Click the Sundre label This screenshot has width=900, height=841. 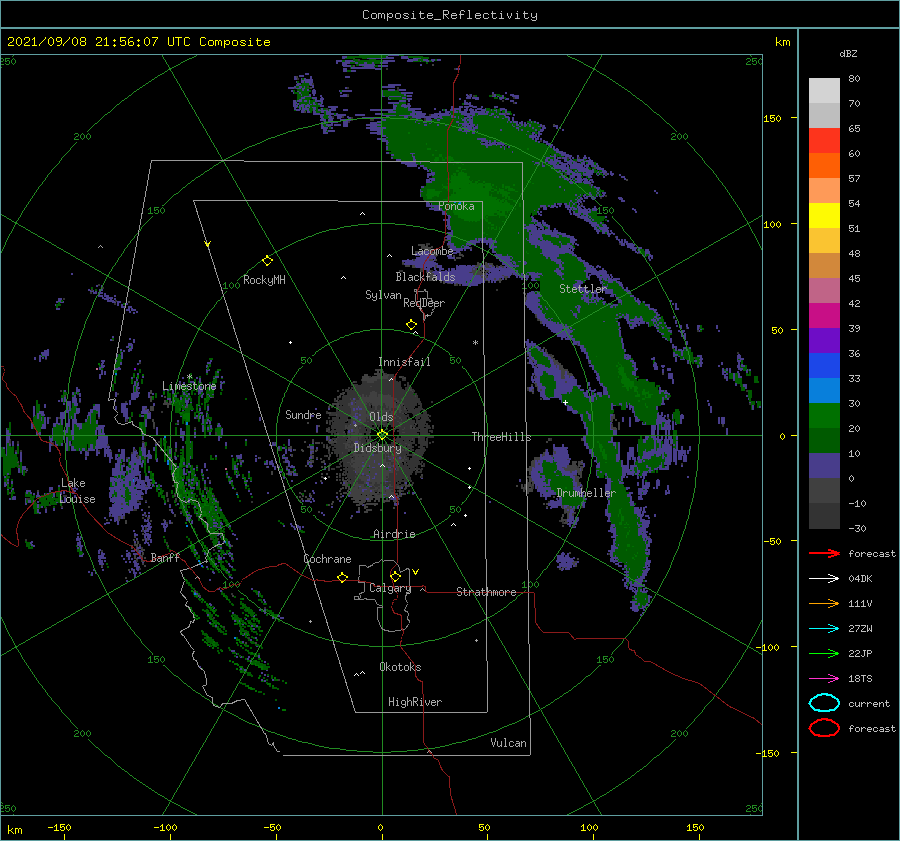tap(303, 415)
